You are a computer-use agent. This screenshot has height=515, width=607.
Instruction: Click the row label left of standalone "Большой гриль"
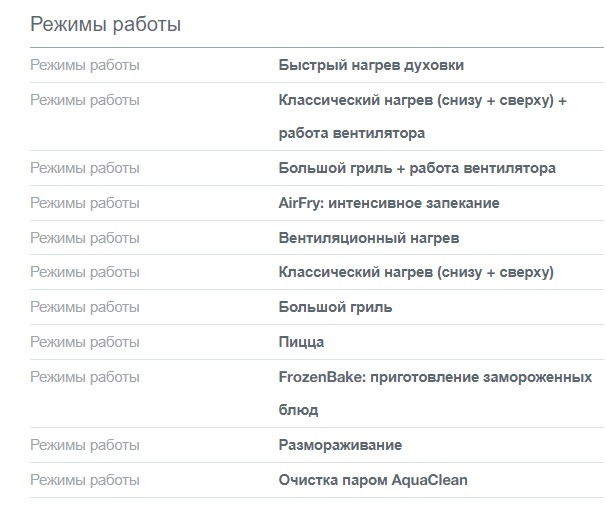pyautogui.click(x=85, y=307)
